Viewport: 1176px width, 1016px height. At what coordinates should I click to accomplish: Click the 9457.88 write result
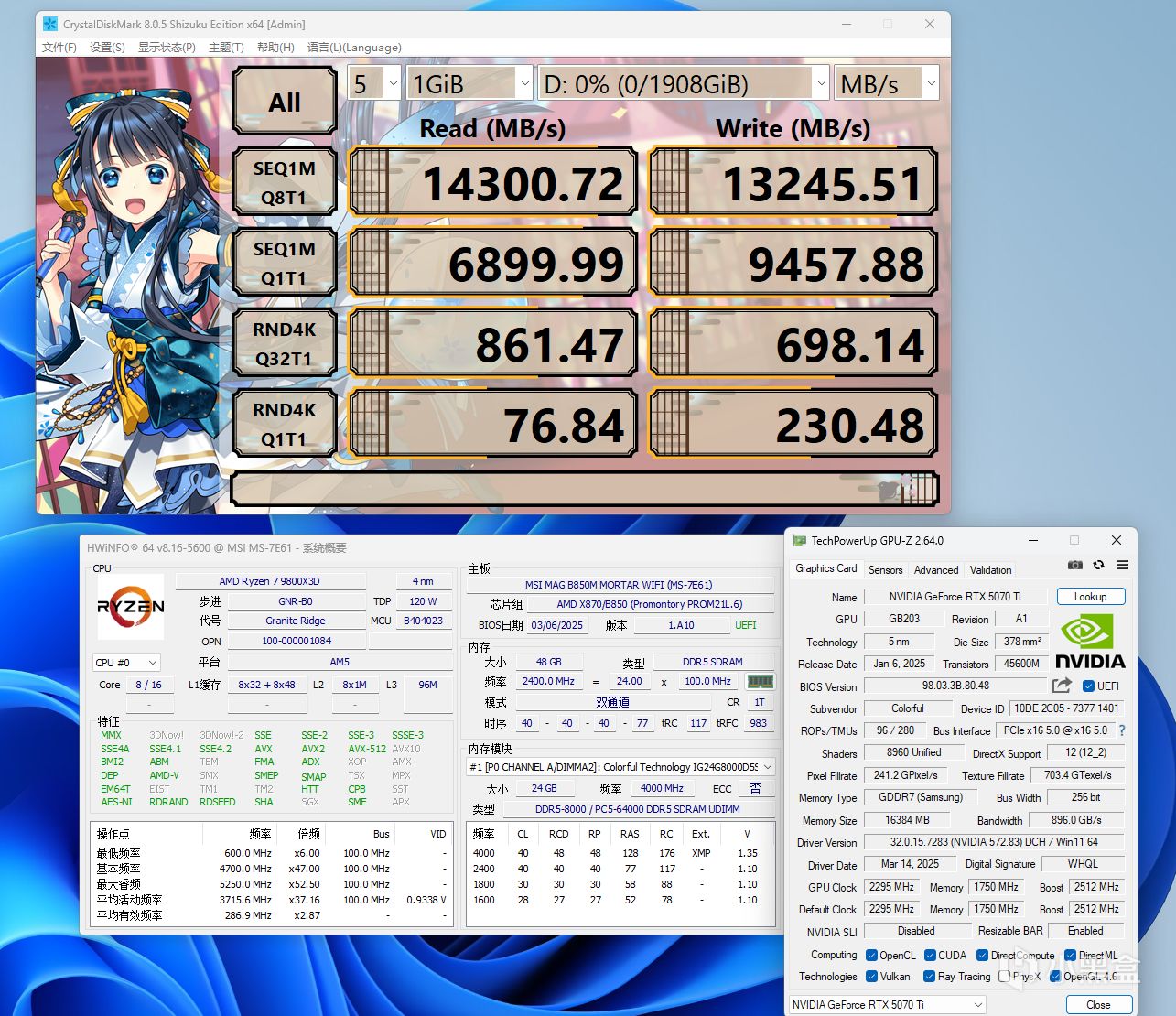point(793,264)
